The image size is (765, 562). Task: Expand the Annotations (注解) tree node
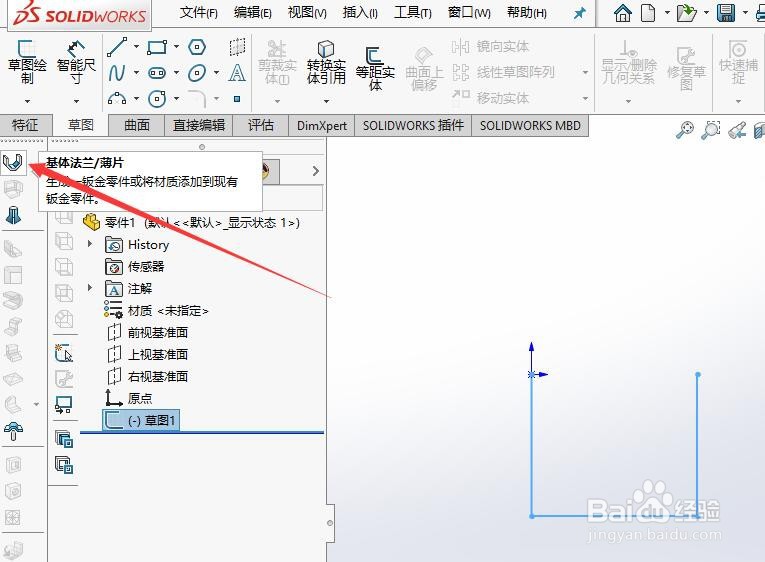[x=90, y=287]
